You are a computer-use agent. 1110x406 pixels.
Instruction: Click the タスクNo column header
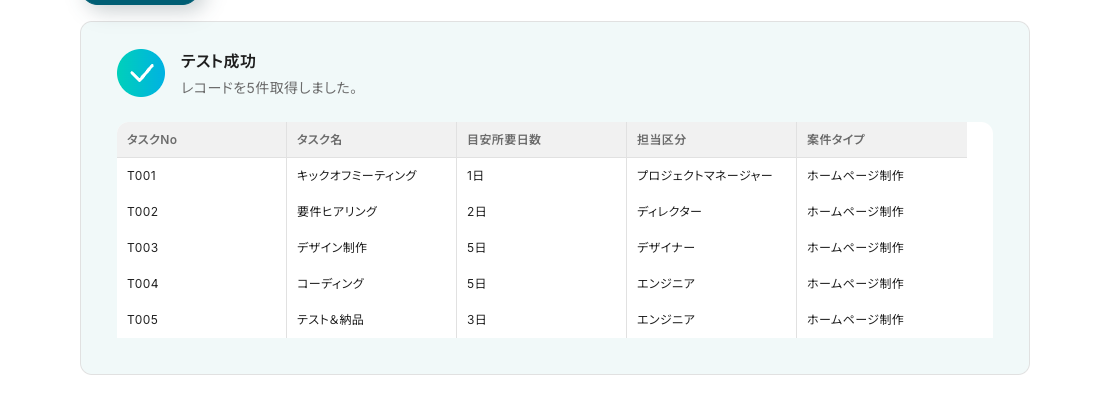(152, 140)
